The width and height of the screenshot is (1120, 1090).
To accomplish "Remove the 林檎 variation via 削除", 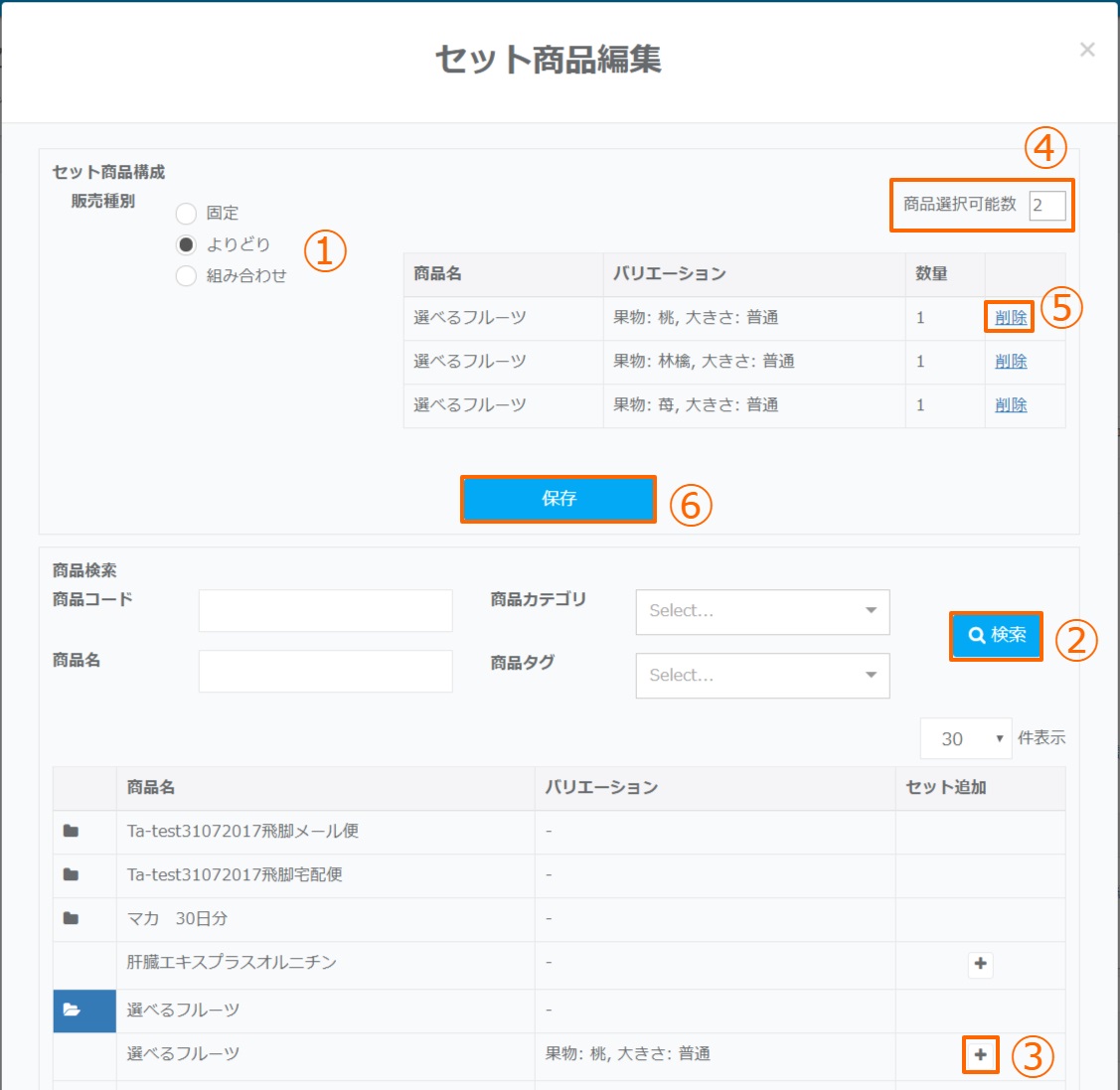I will (x=1011, y=362).
